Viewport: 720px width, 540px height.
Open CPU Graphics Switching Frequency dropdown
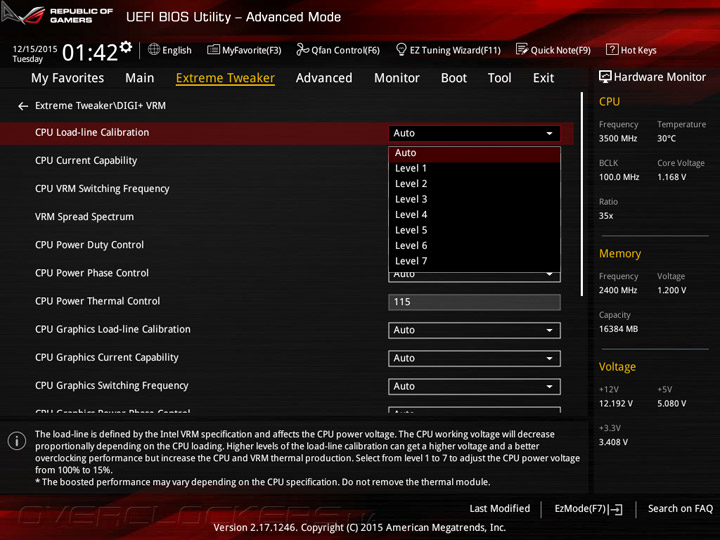[474, 387]
